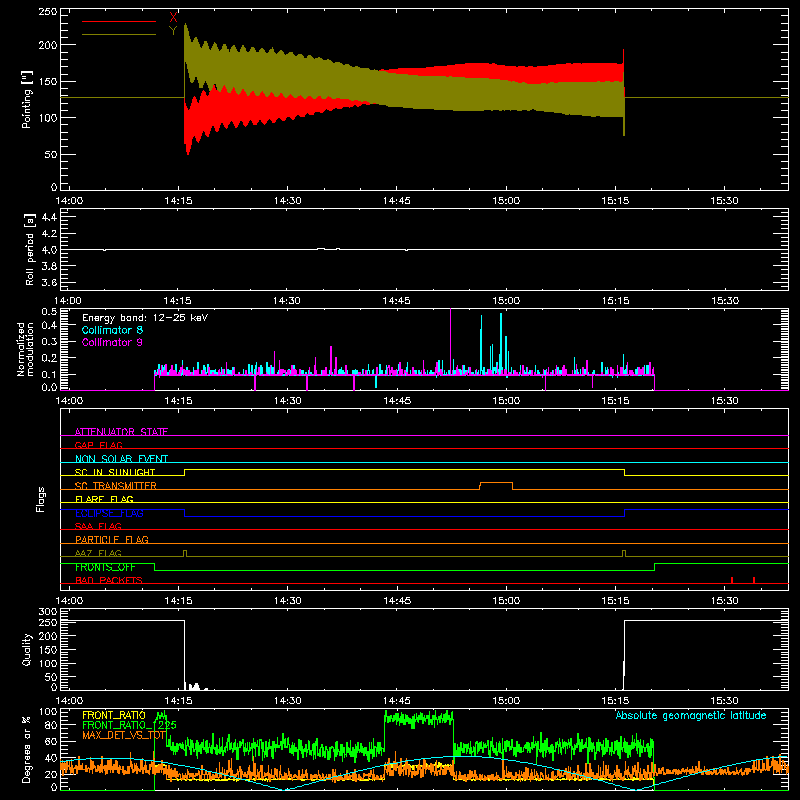Viewport: 800px width, 800px height.
Task: Click the AAZ_FLAG pulse near 14:15
Action: point(185,553)
